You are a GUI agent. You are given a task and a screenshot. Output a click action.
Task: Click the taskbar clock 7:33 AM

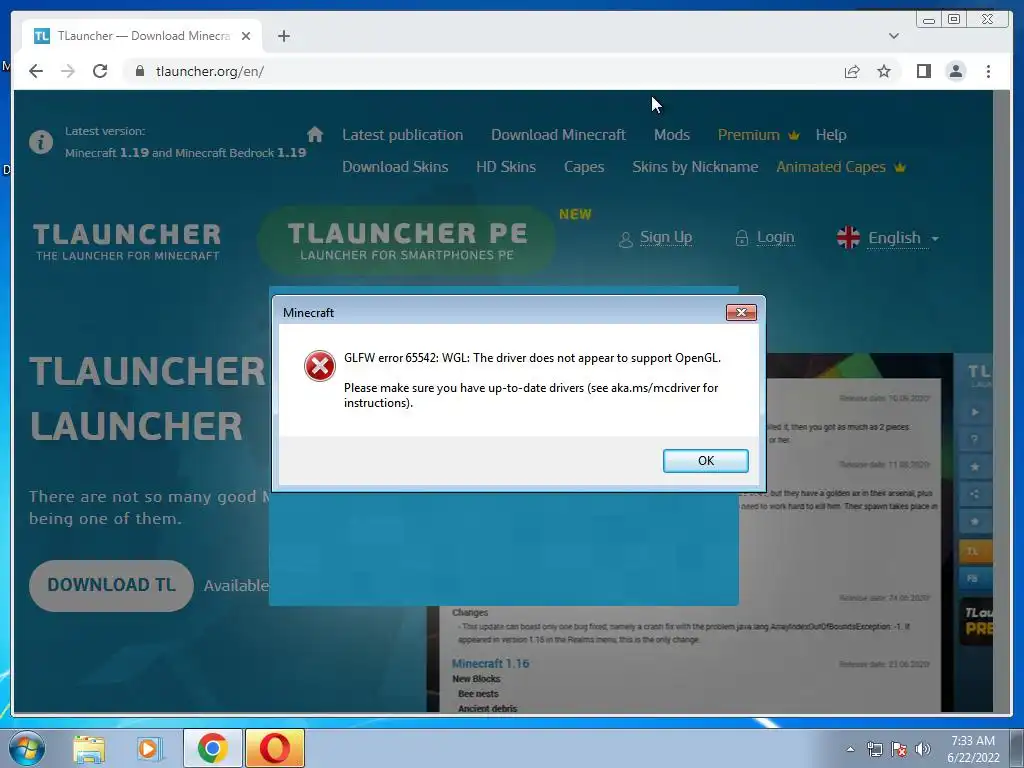point(973,749)
